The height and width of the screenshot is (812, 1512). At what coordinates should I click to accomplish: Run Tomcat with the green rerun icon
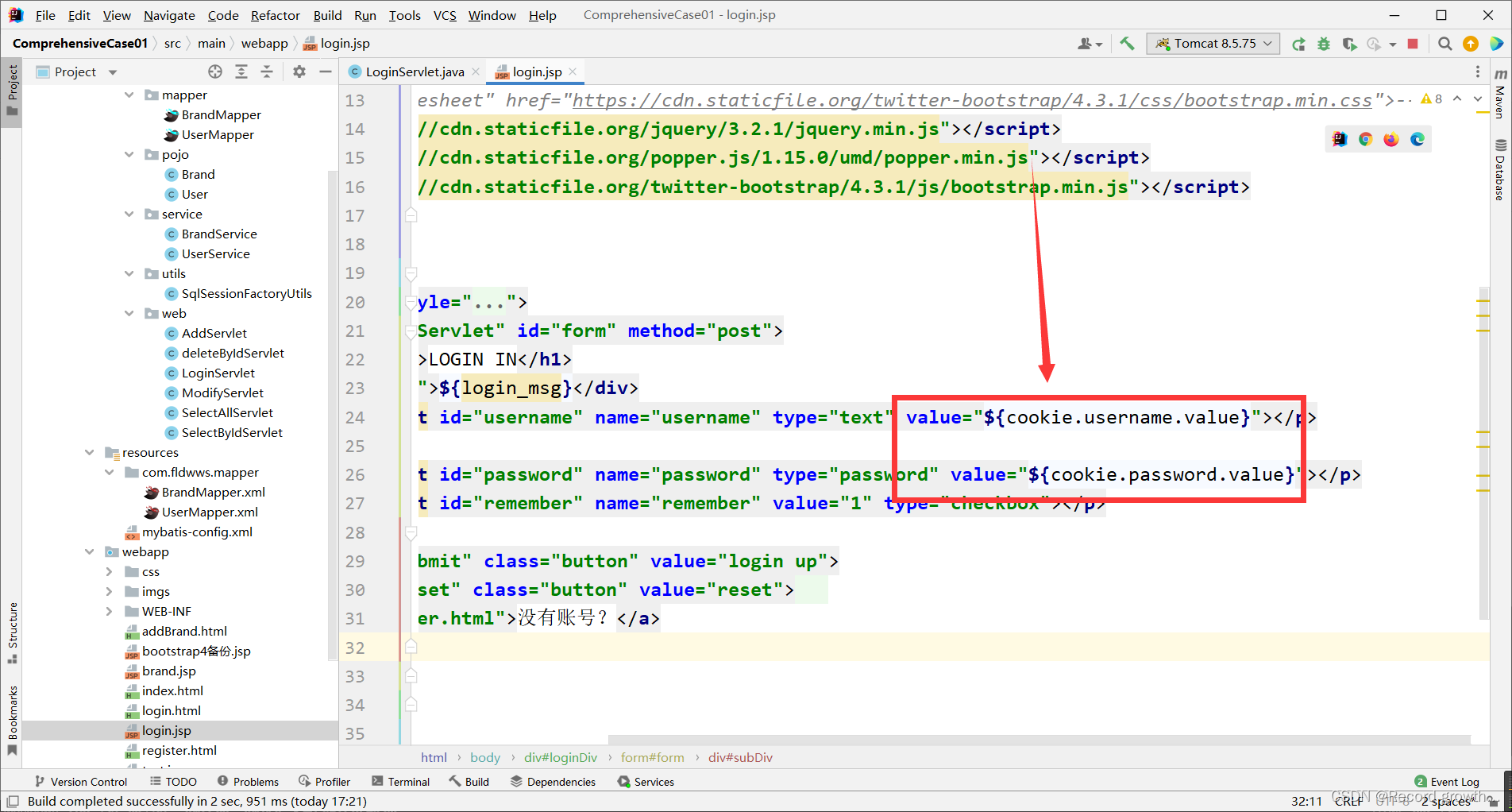(x=1298, y=44)
